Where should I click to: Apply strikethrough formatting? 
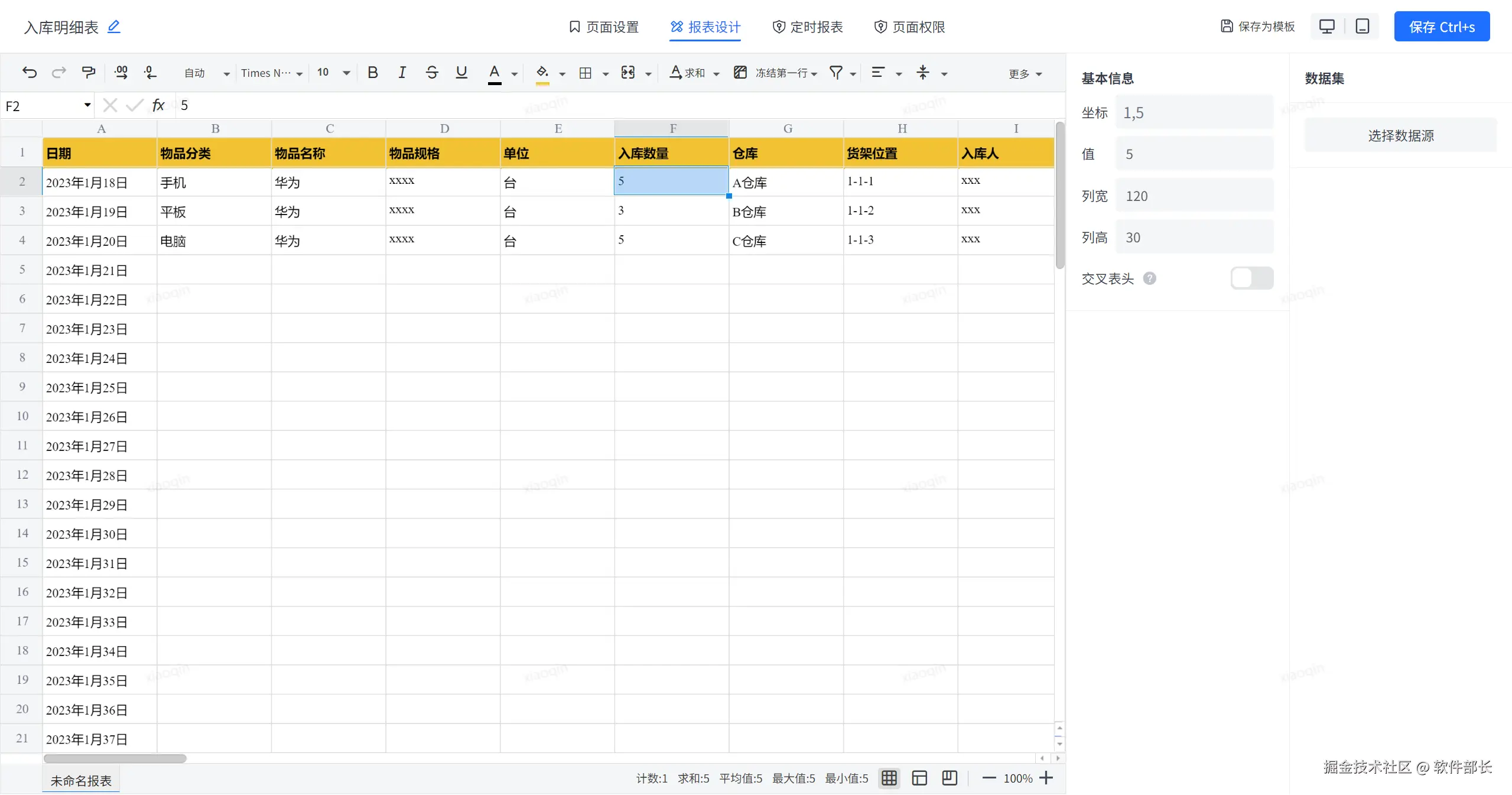[431, 73]
